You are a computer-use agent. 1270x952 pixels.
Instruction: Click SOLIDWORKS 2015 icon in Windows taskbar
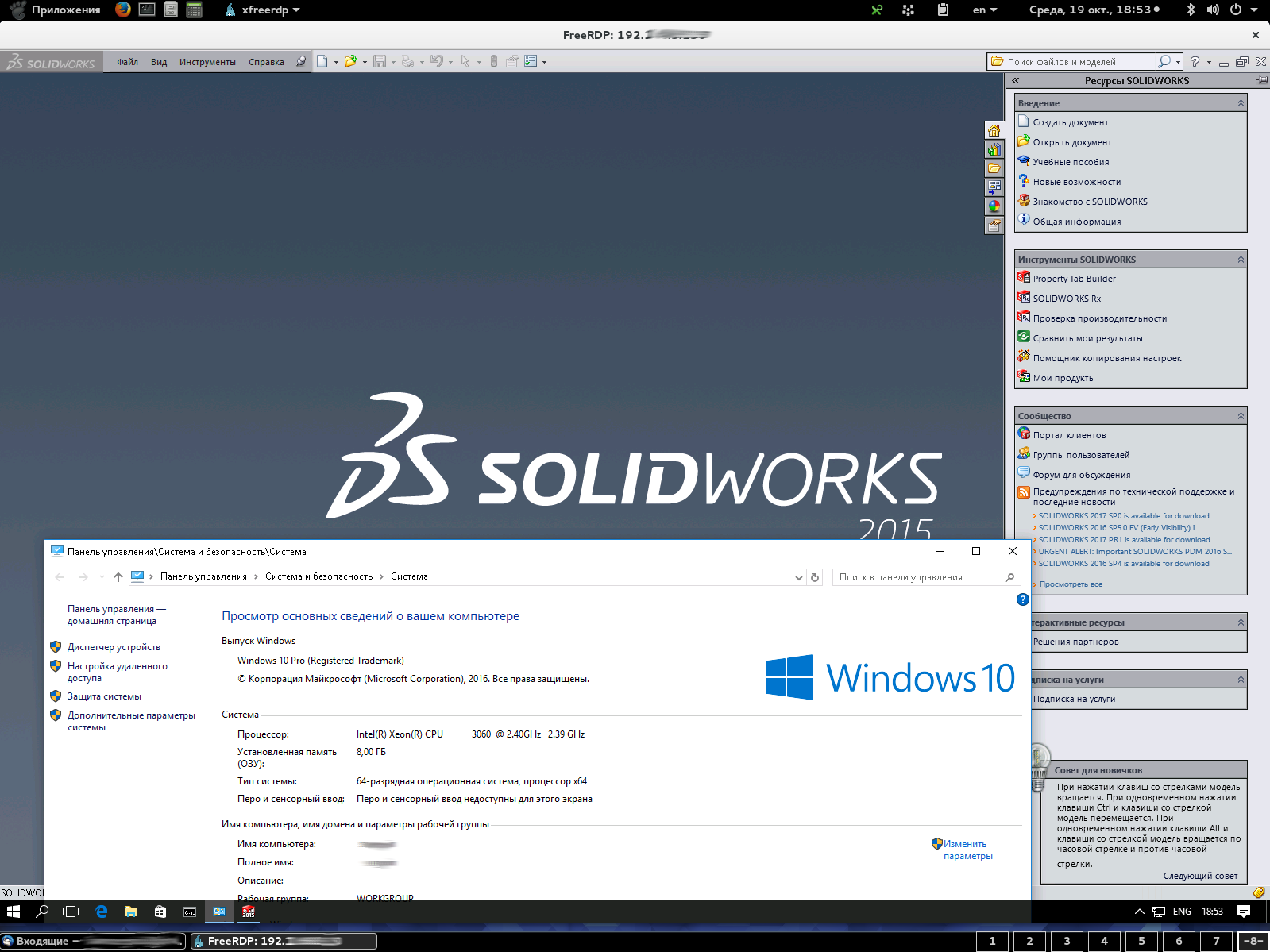(x=249, y=912)
